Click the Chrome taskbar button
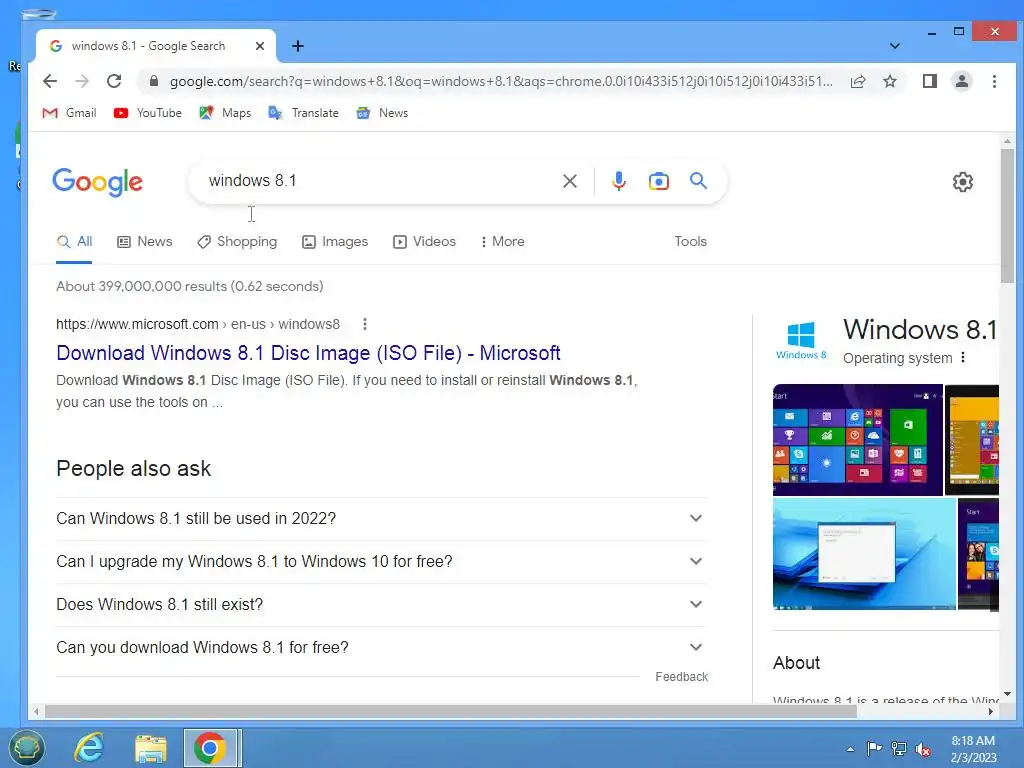1024x768 pixels. point(212,748)
